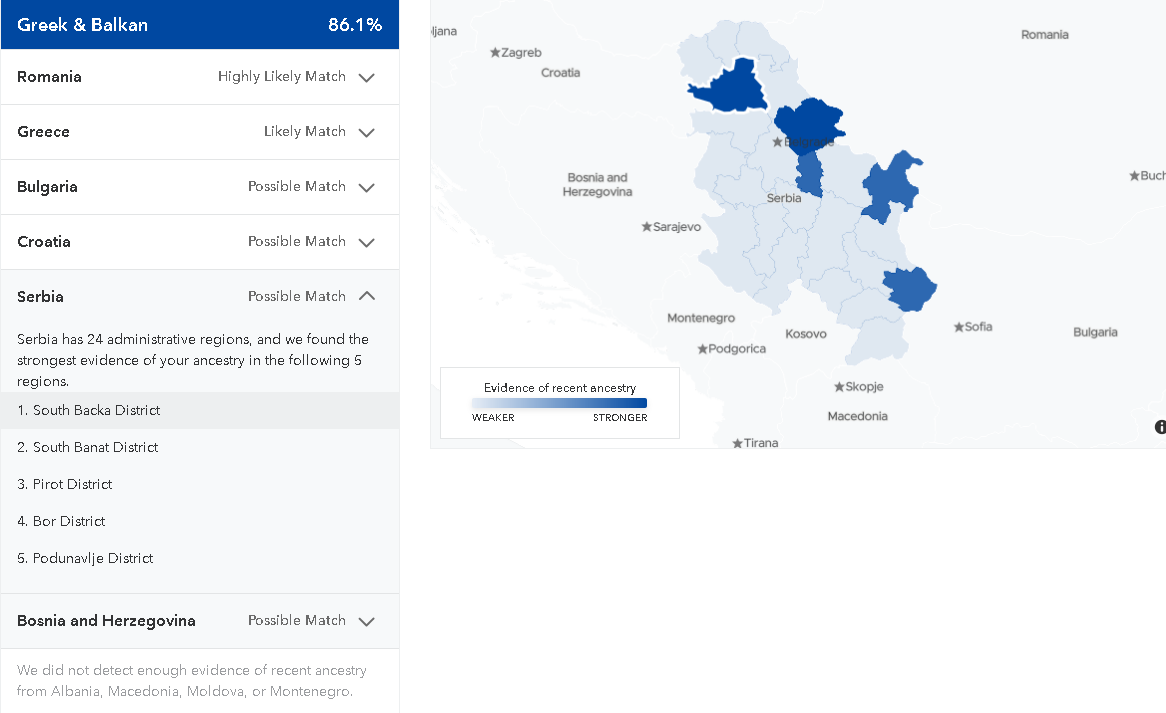The image size is (1166, 713).
Task: Click the ancestry evidence gradient bar
Action: tap(559, 403)
